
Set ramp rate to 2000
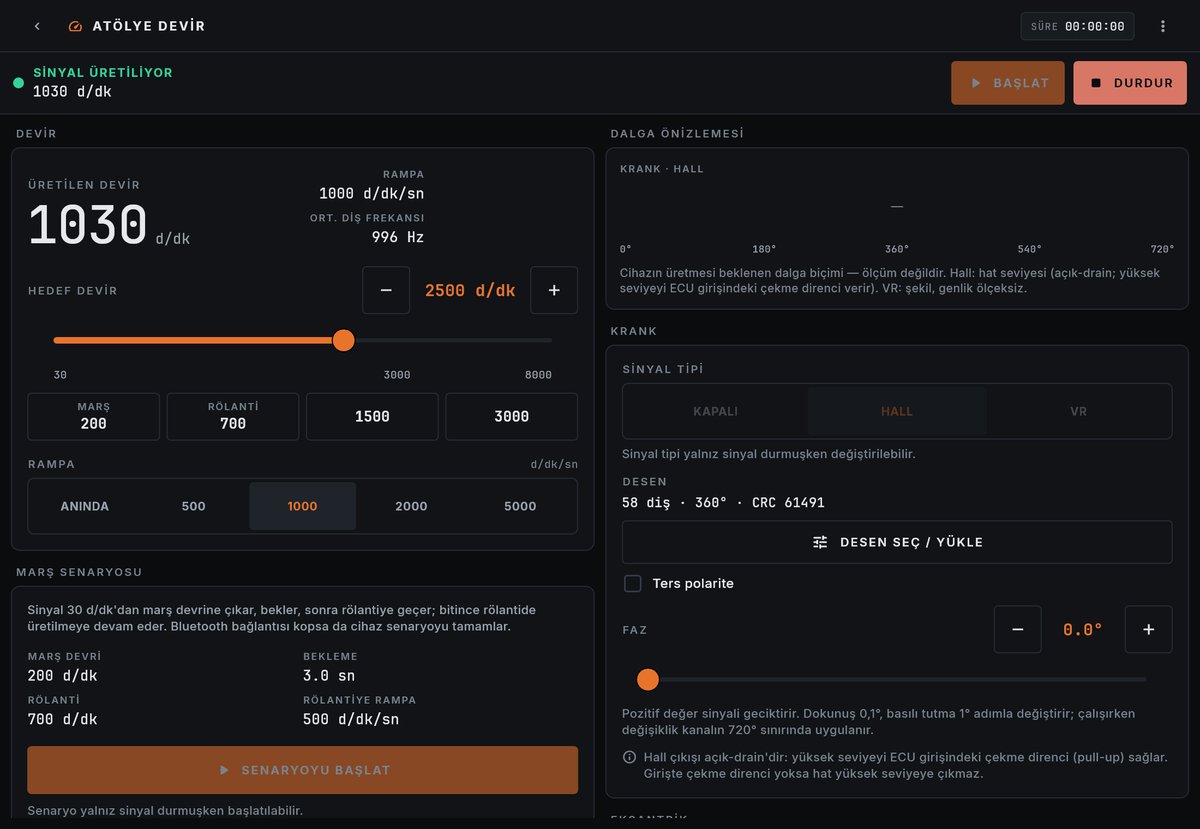coord(411,506)
